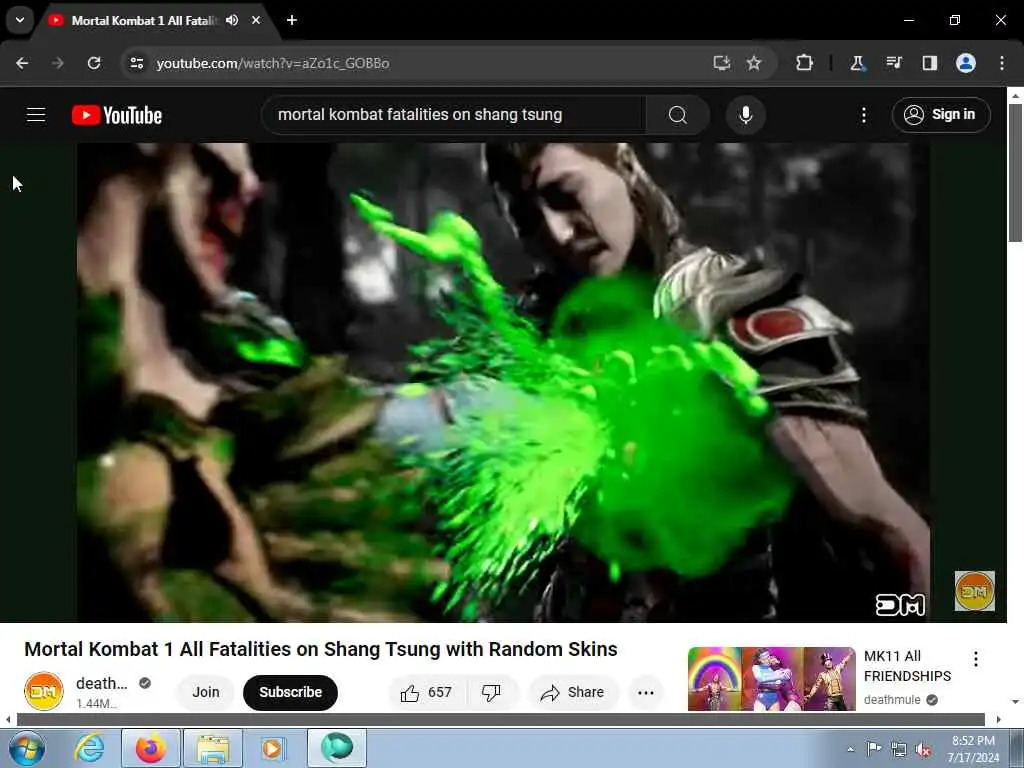1024x768 pixels.
Task: Like the video with 657 likes
Action: [x=427, y=692]
